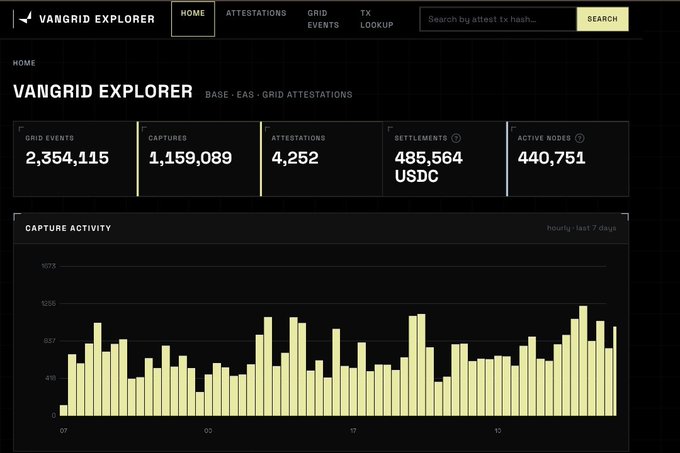680x453 pixels.
Task: Click the Settlements help question-mark icon
Action: point(456,138)
